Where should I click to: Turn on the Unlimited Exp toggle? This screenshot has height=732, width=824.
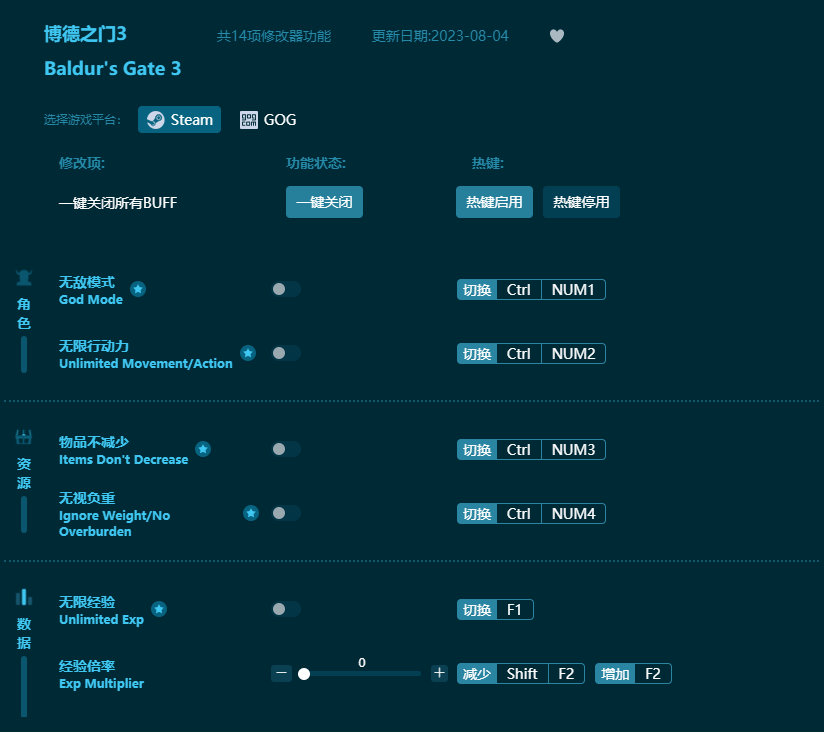tap(285, 609)
